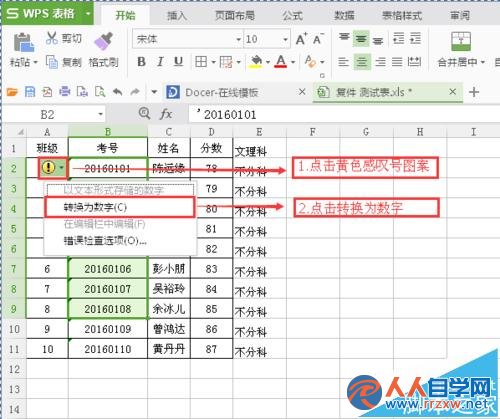Choose 错误检查选项(O) menu item
The width and height of the screenshot is (500, 419).
pos(120,240)
